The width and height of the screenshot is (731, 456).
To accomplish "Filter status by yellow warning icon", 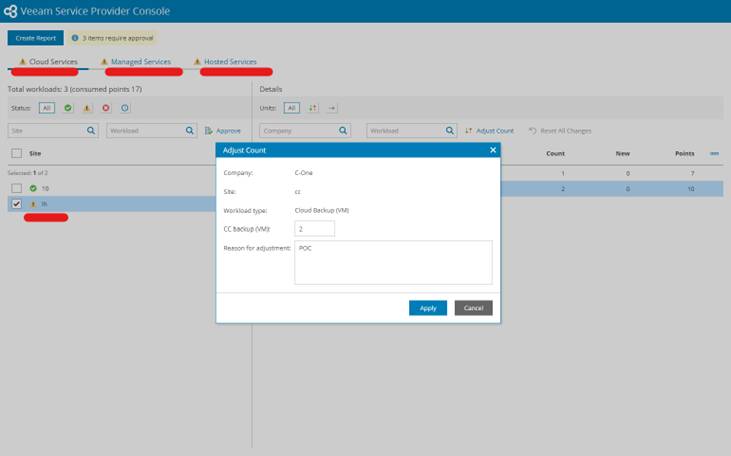I will pyautogui.click(x=87, y=108).
